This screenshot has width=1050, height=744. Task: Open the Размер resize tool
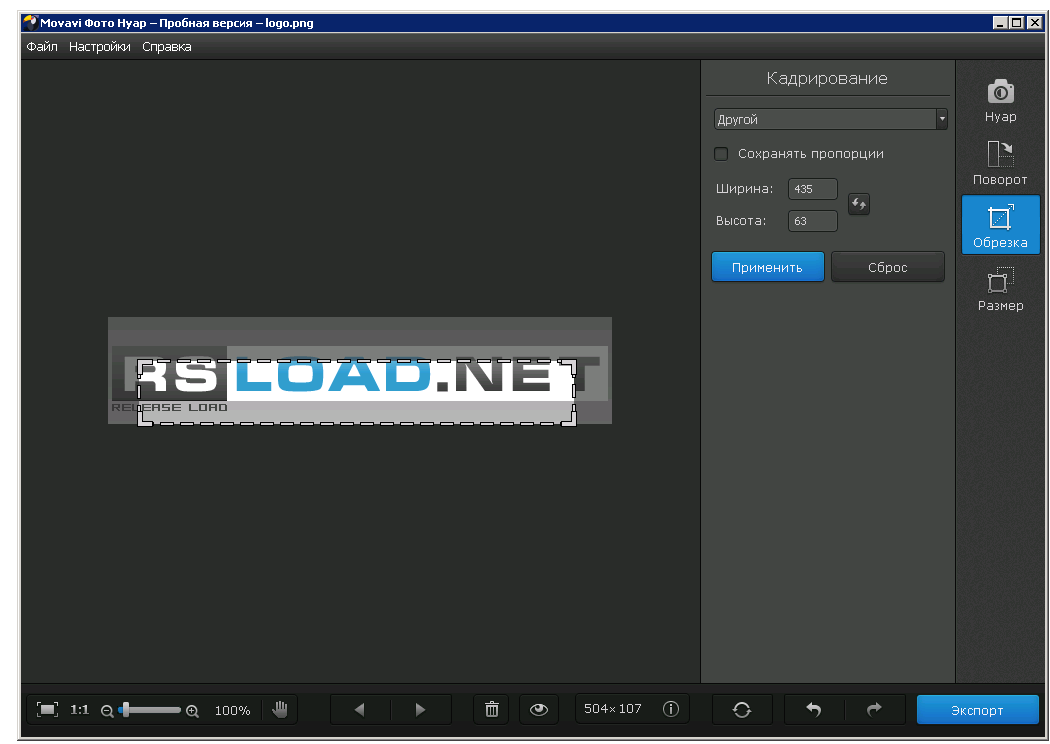[1000, 289]
